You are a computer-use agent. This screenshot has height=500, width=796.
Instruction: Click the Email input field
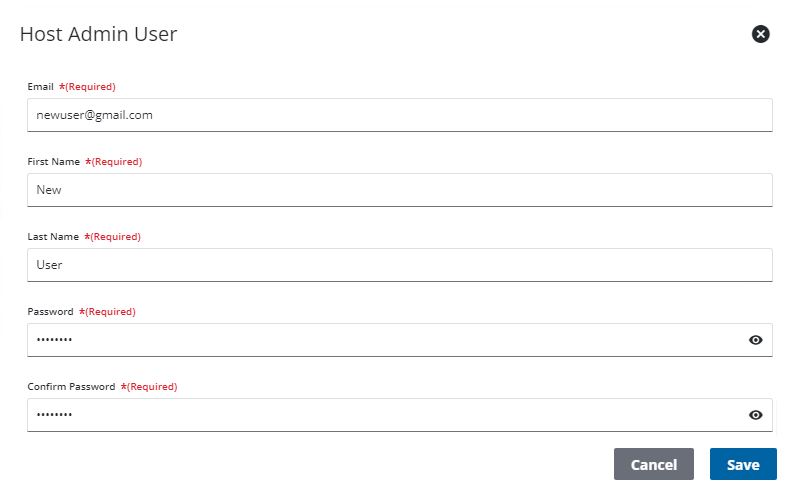coord(399,115)
